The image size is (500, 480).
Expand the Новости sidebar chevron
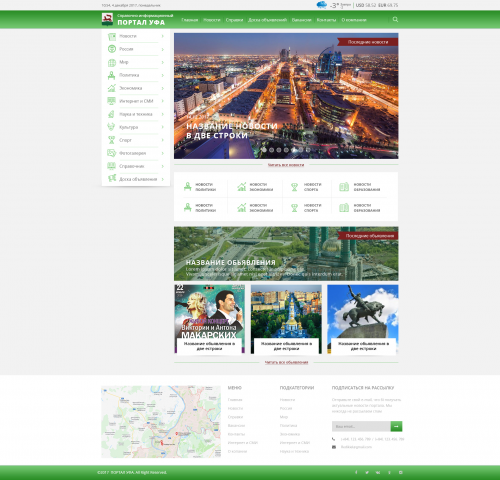[163, 36]
